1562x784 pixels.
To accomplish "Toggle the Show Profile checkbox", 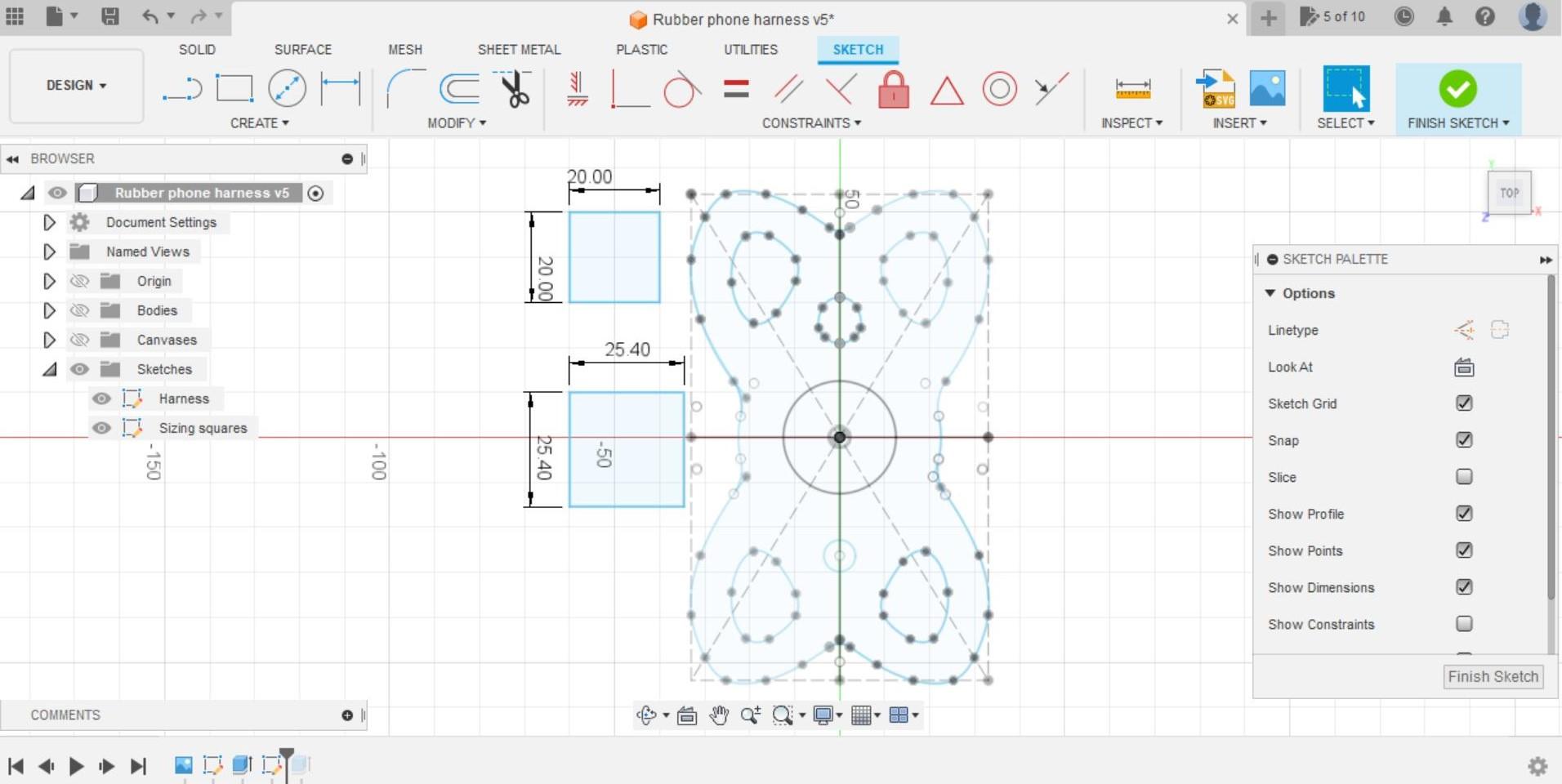I will point(1464,514).
